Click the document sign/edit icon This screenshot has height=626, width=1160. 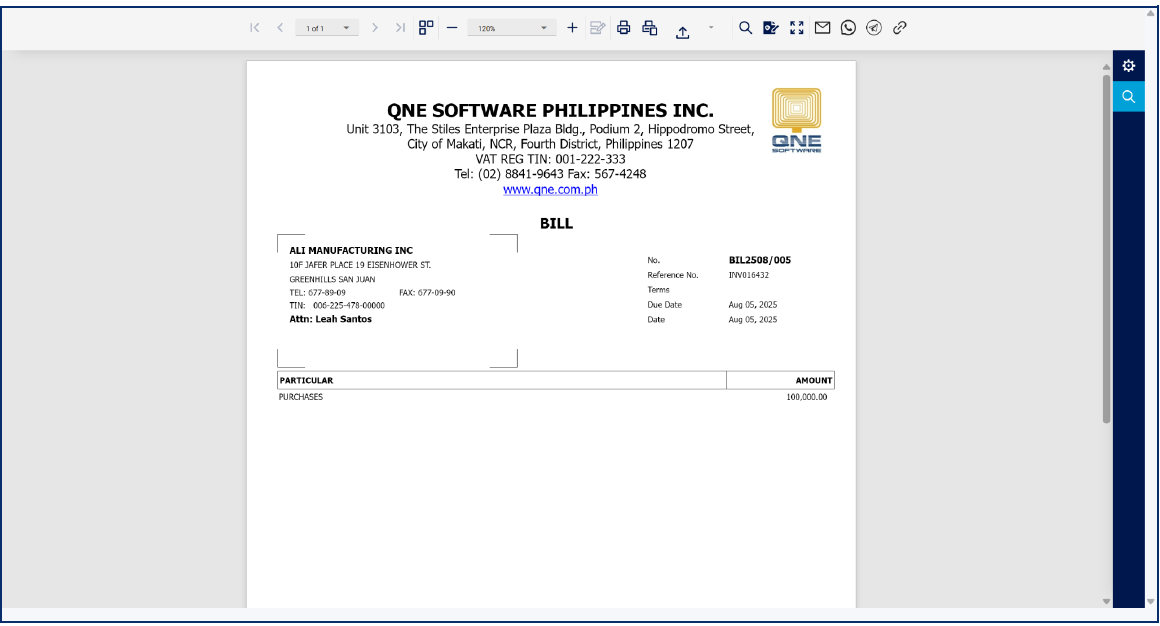[771, 27]
